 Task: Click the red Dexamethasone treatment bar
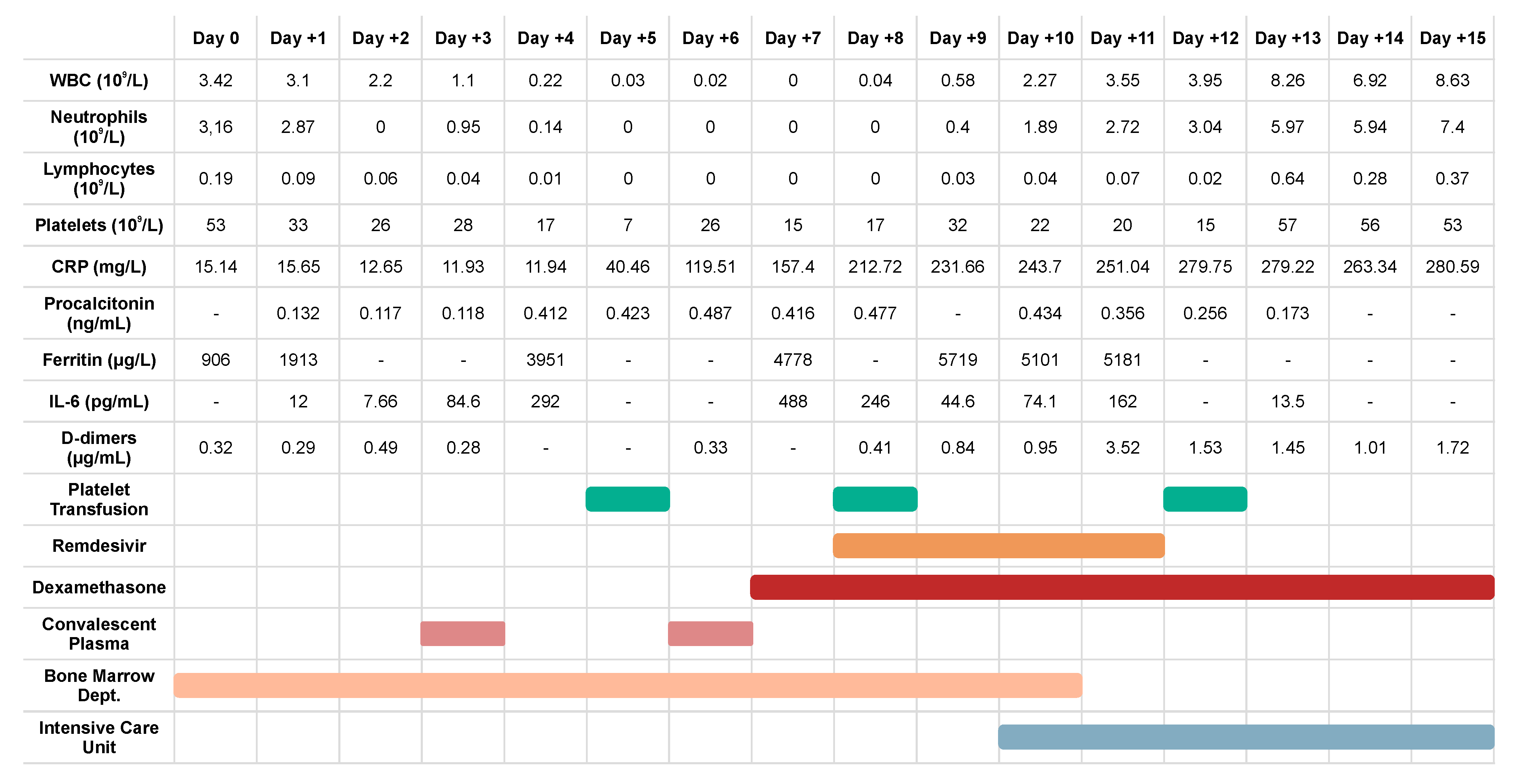click(x=1121, y=587)
